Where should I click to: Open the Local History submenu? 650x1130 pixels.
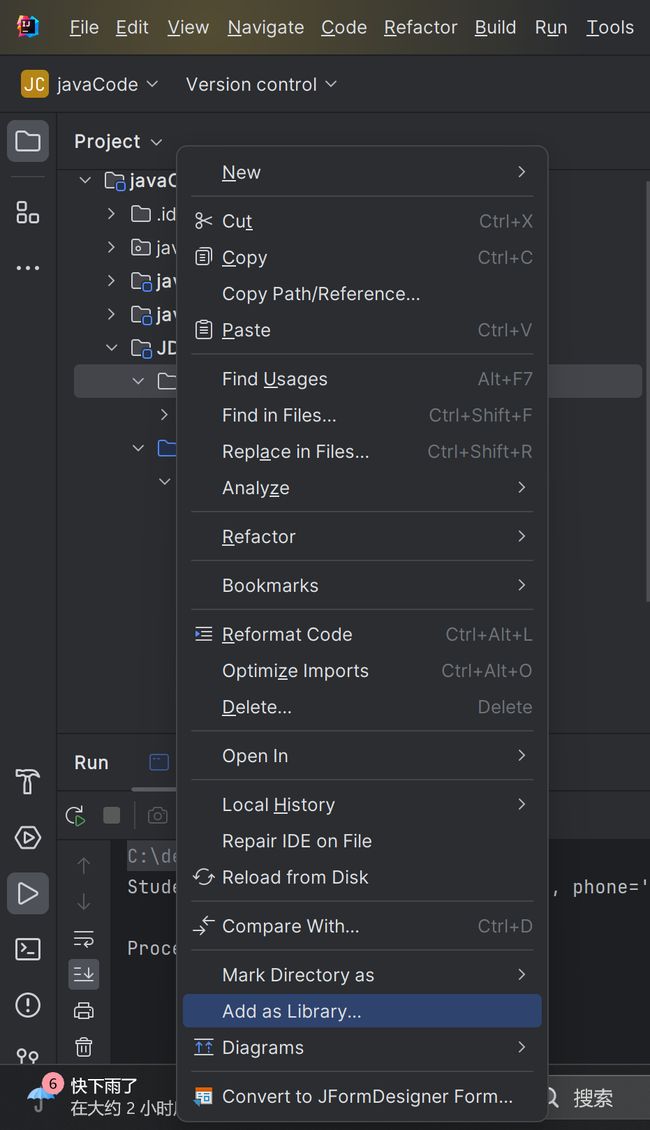362,805
